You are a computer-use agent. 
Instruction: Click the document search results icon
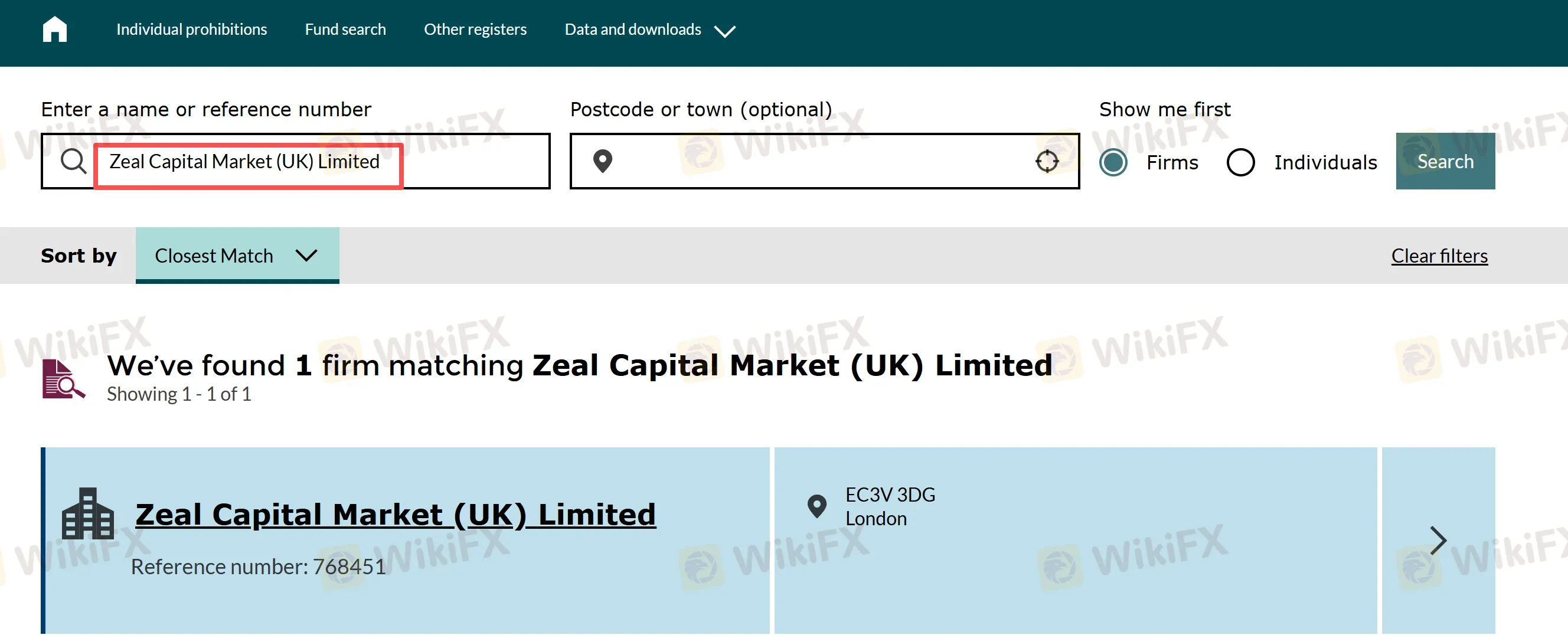[63, 379]
